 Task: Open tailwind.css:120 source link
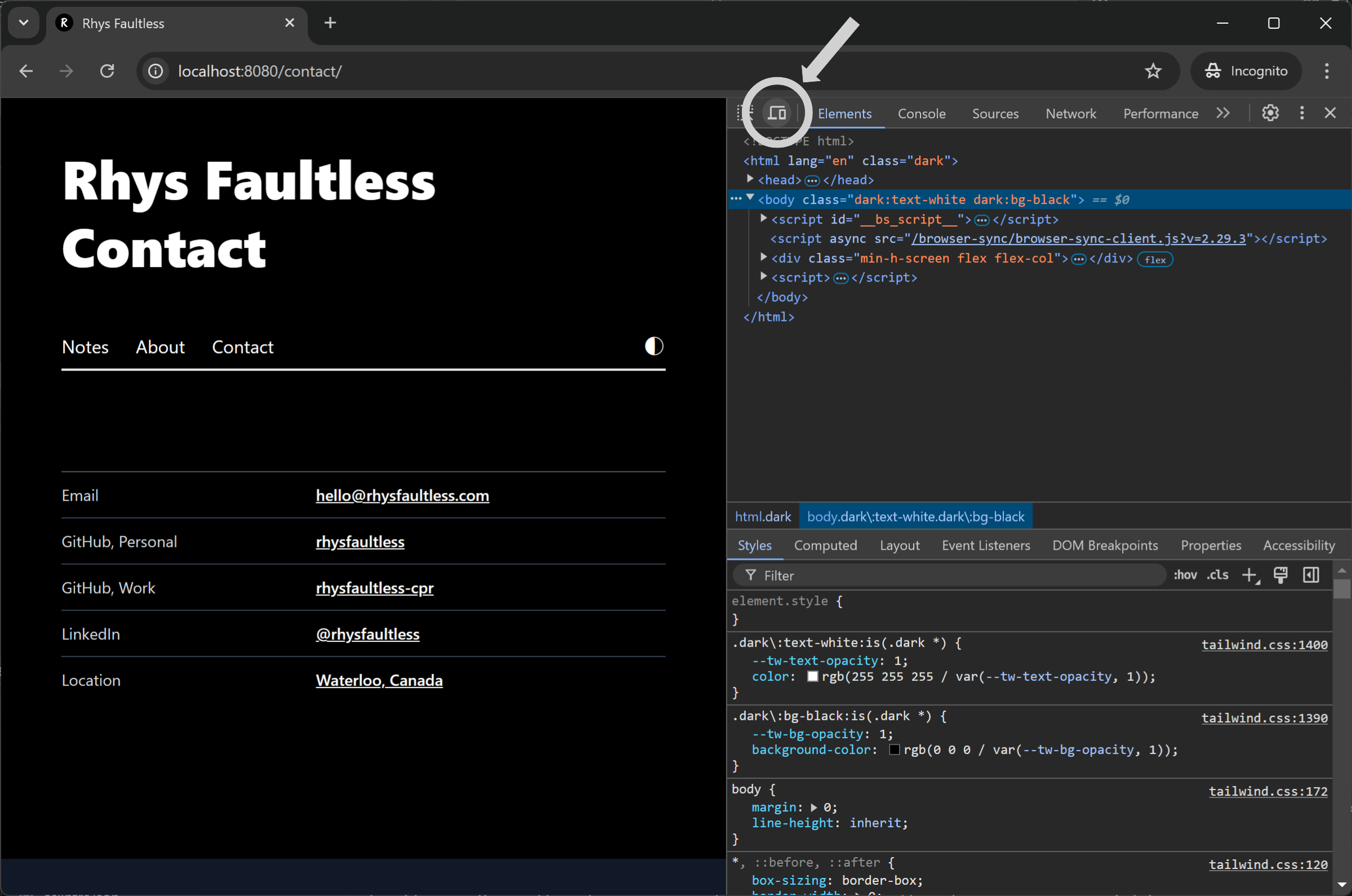[x=1268, y=864]
